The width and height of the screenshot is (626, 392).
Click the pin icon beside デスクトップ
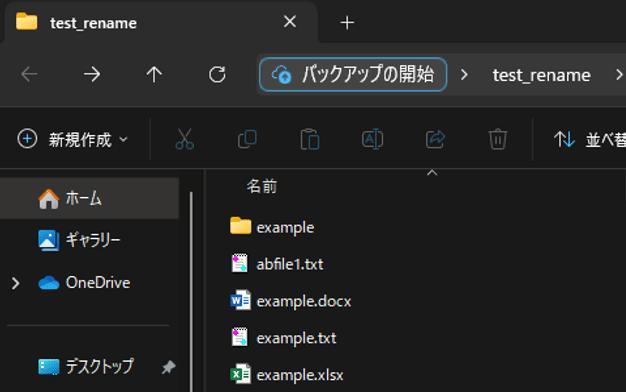(168, 367)
